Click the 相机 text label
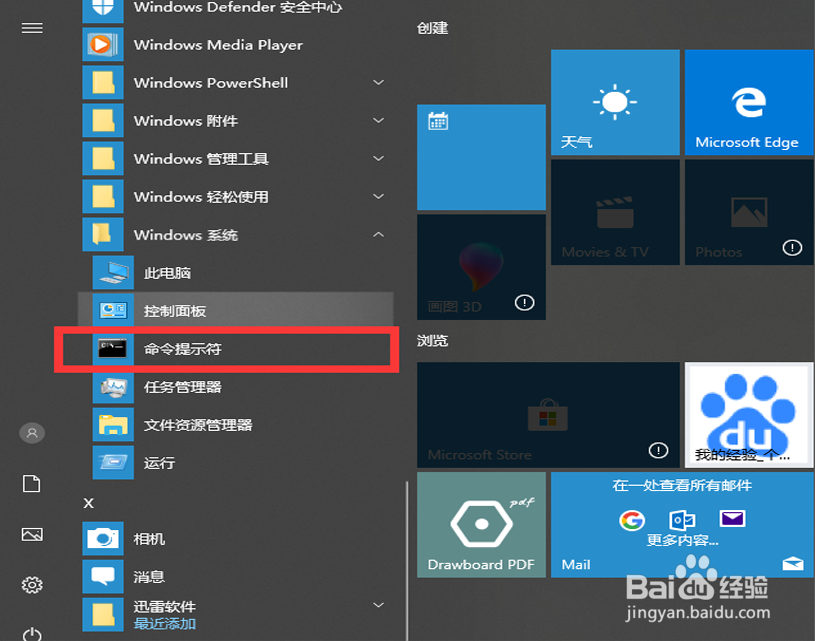815x641 pixels. coord(149,539)
